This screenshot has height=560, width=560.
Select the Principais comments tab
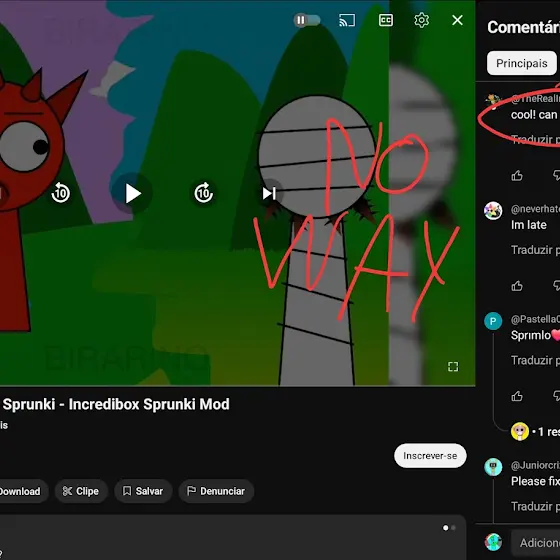(x=521, y=63)
